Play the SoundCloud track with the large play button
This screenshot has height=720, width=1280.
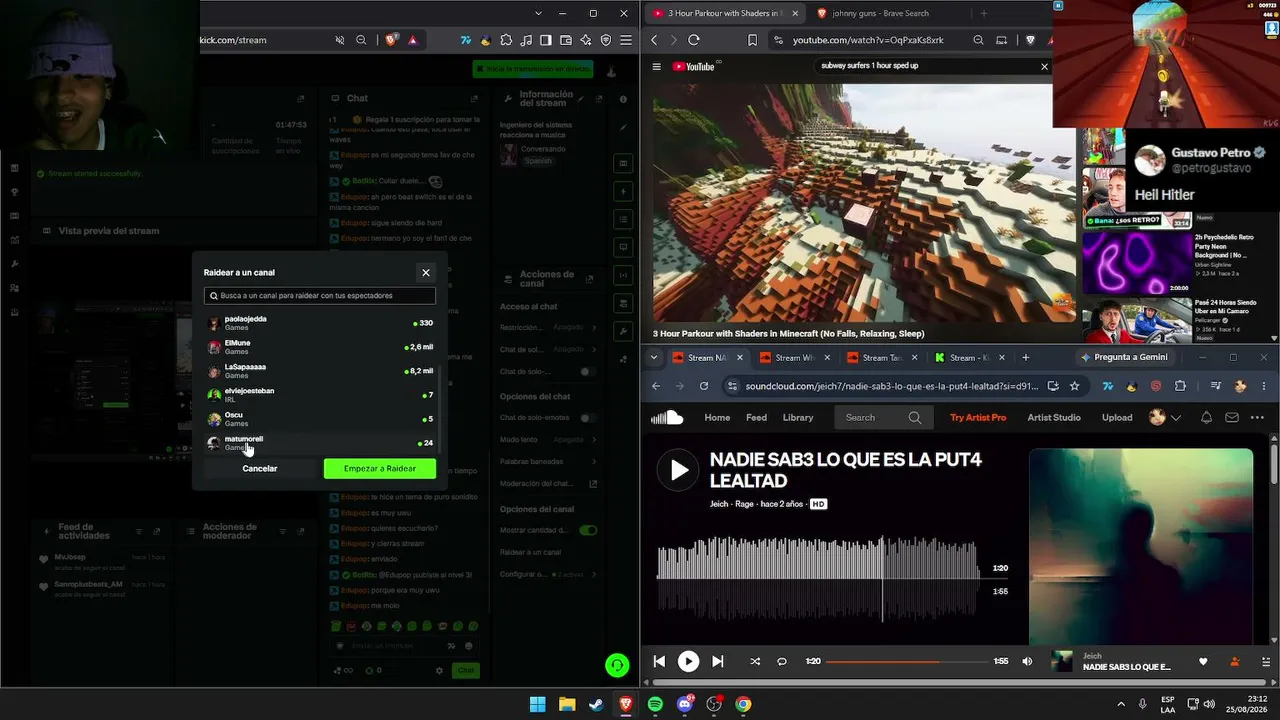click(679, 470)
